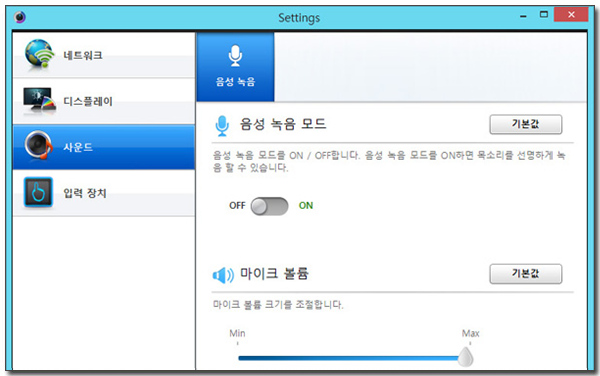Viewport: 600px width, 376px height.
Task: Click the speaker sound icon in sidebar
Action: tap(38, 145)
